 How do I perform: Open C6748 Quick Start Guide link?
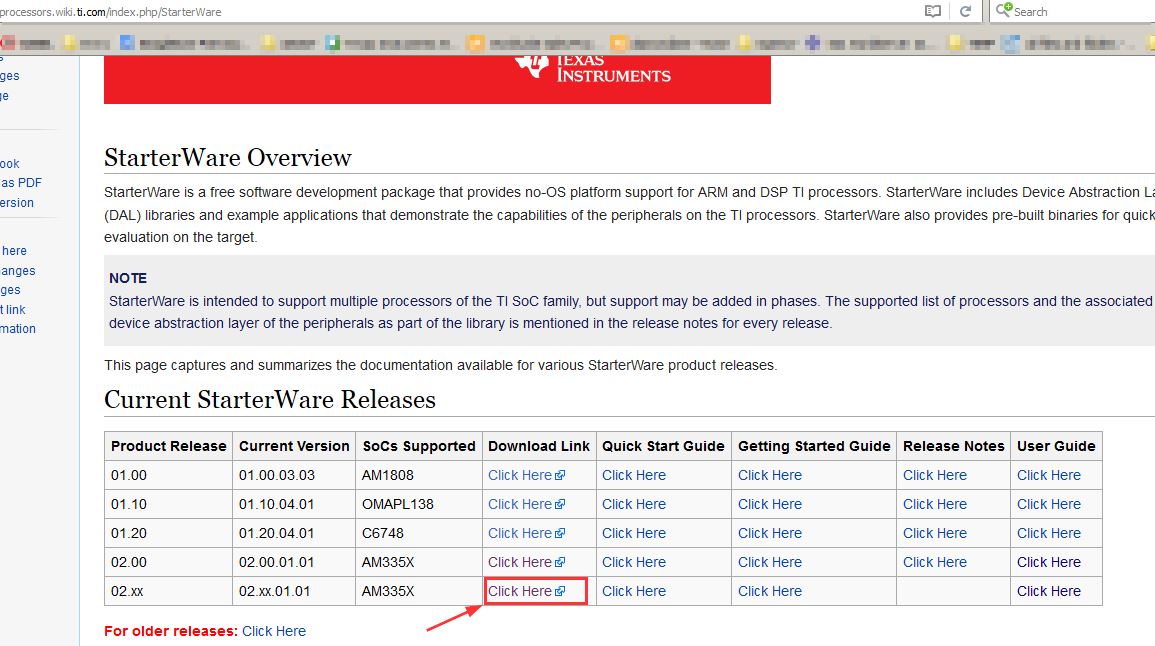coord(633,533)
